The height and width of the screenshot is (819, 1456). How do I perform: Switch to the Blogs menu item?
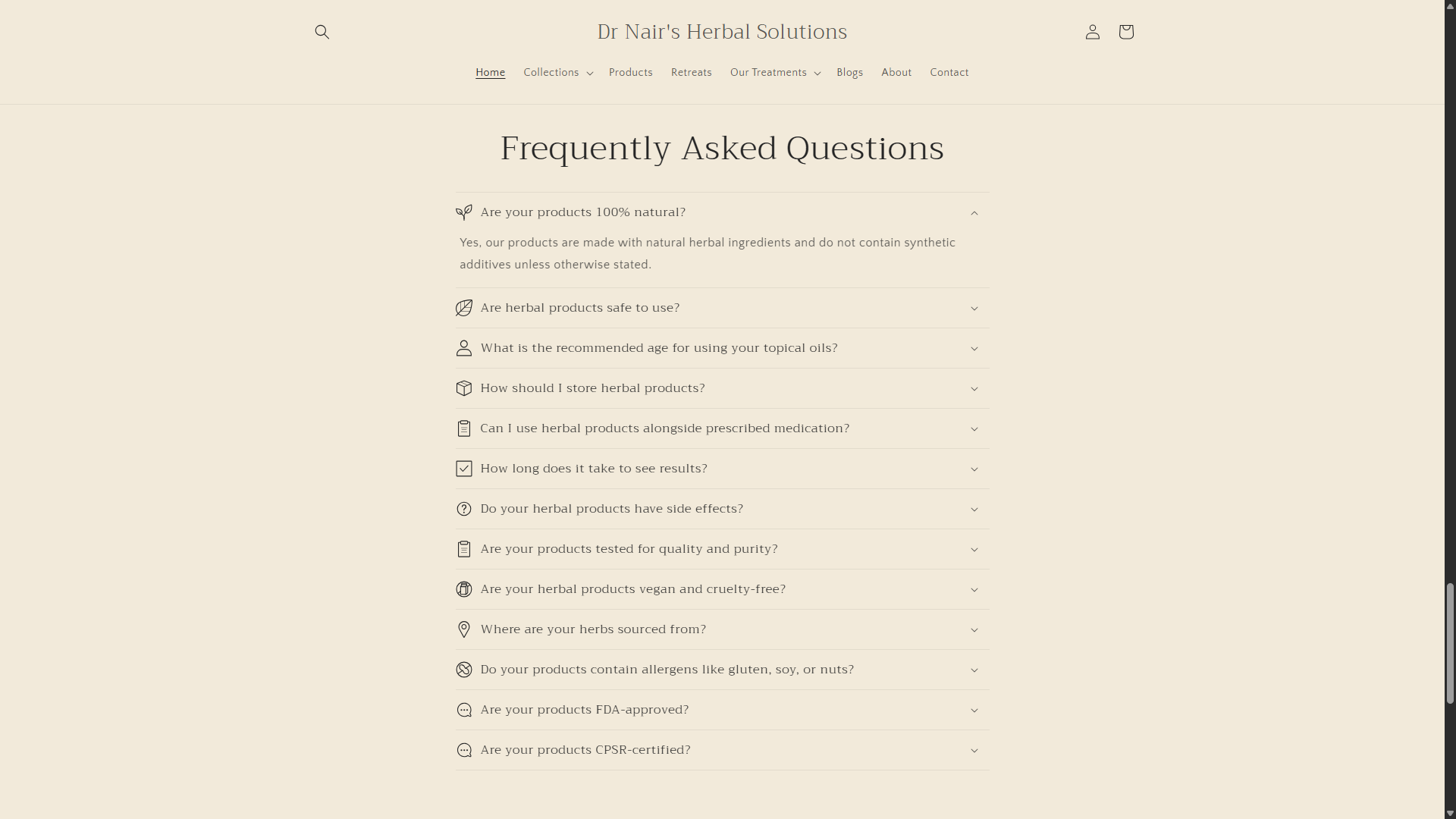(849, 72)
